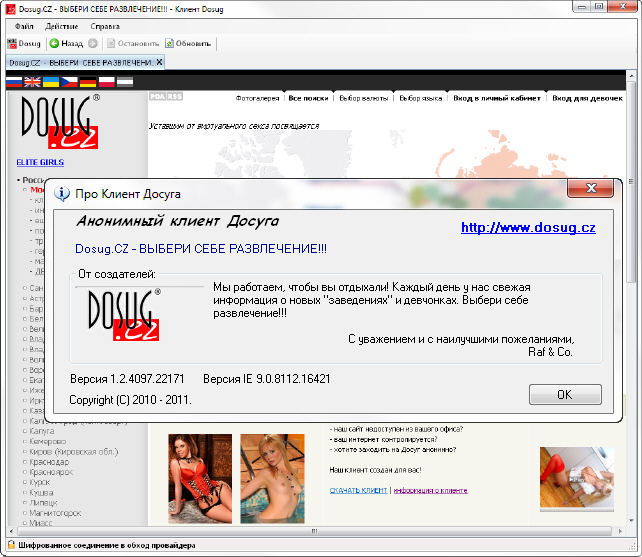Click the Dosug.cz logo in about dialog
Image resolution: width=642 pixels, height=557 pixels.
pos(124,315)
